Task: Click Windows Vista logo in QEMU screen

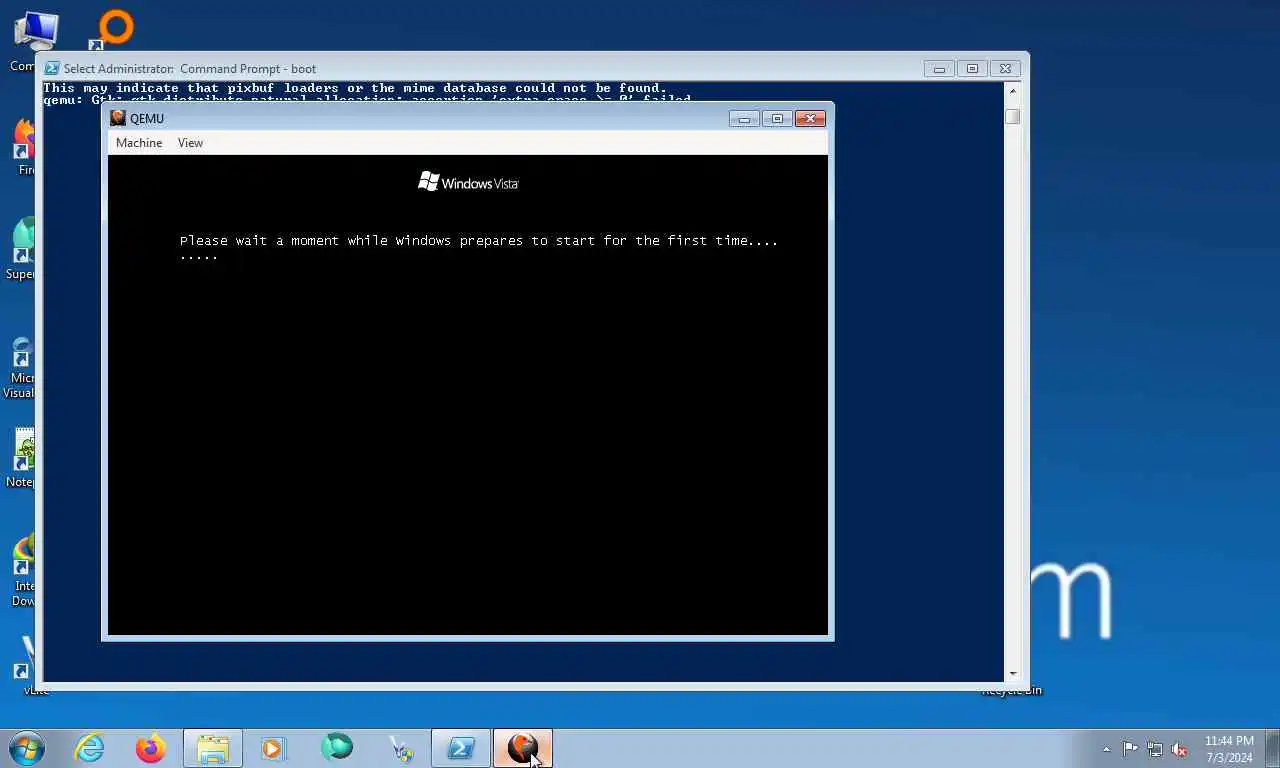Action: (468, 182)
